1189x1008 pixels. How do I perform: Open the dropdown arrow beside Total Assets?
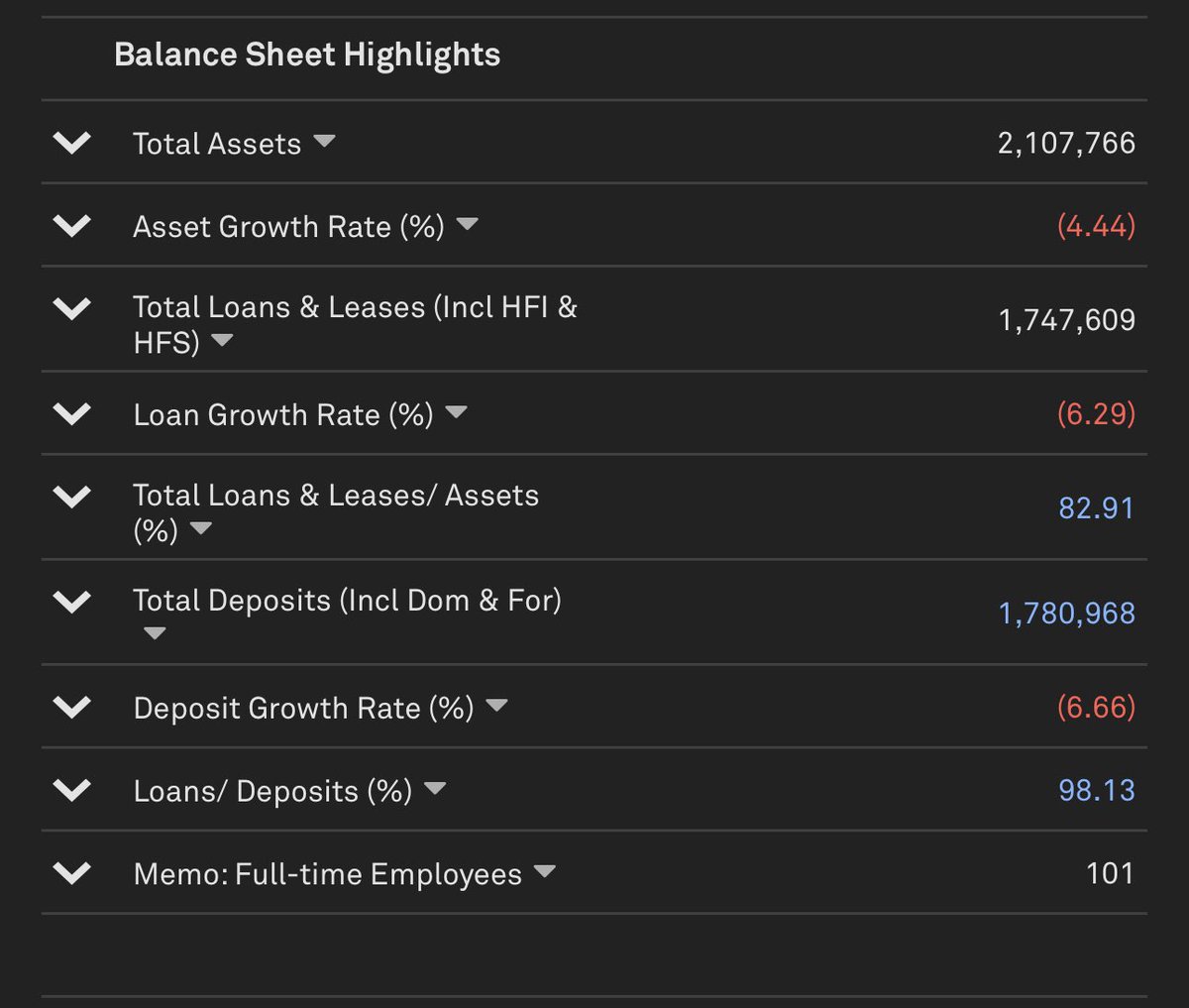click(x=324, y=142)
